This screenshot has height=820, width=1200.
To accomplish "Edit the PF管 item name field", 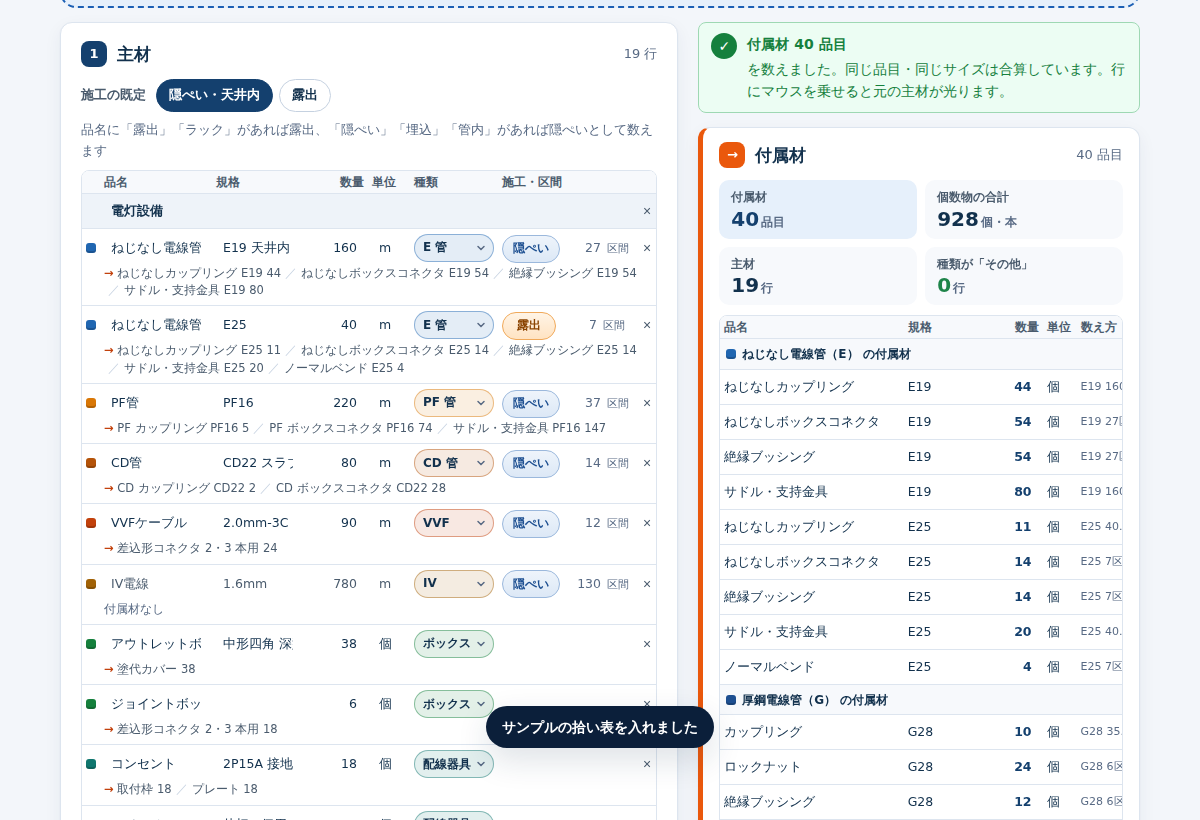I will [x=156, y=403].
